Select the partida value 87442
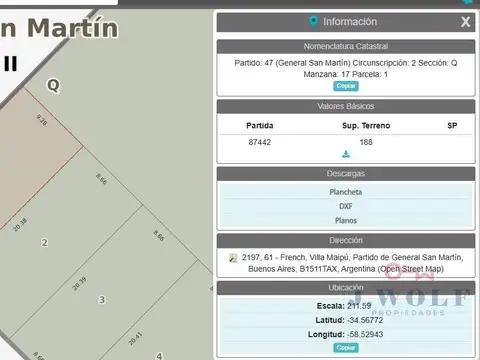The height and width of the screenshot is (360, 480). [x=260, y=142]
